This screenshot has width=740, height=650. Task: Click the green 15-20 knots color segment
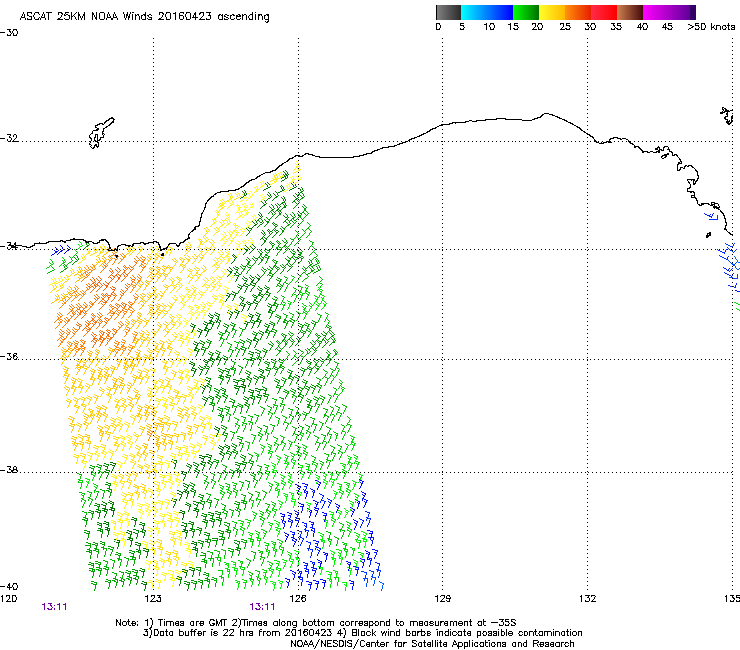tap(526, 12)
